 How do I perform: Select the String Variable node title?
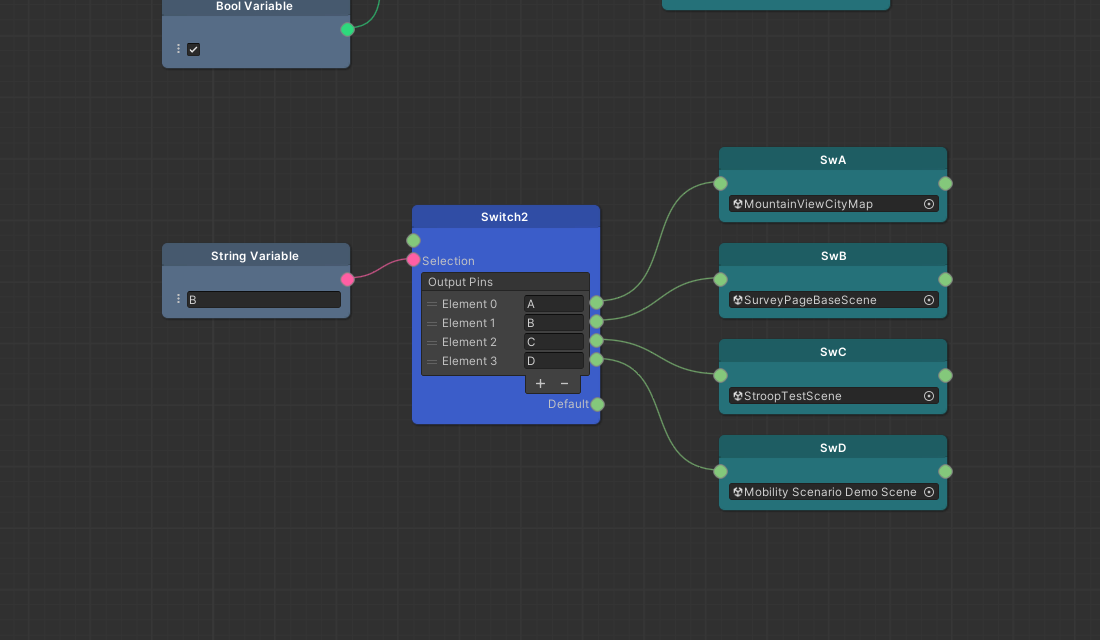(255, 256)
